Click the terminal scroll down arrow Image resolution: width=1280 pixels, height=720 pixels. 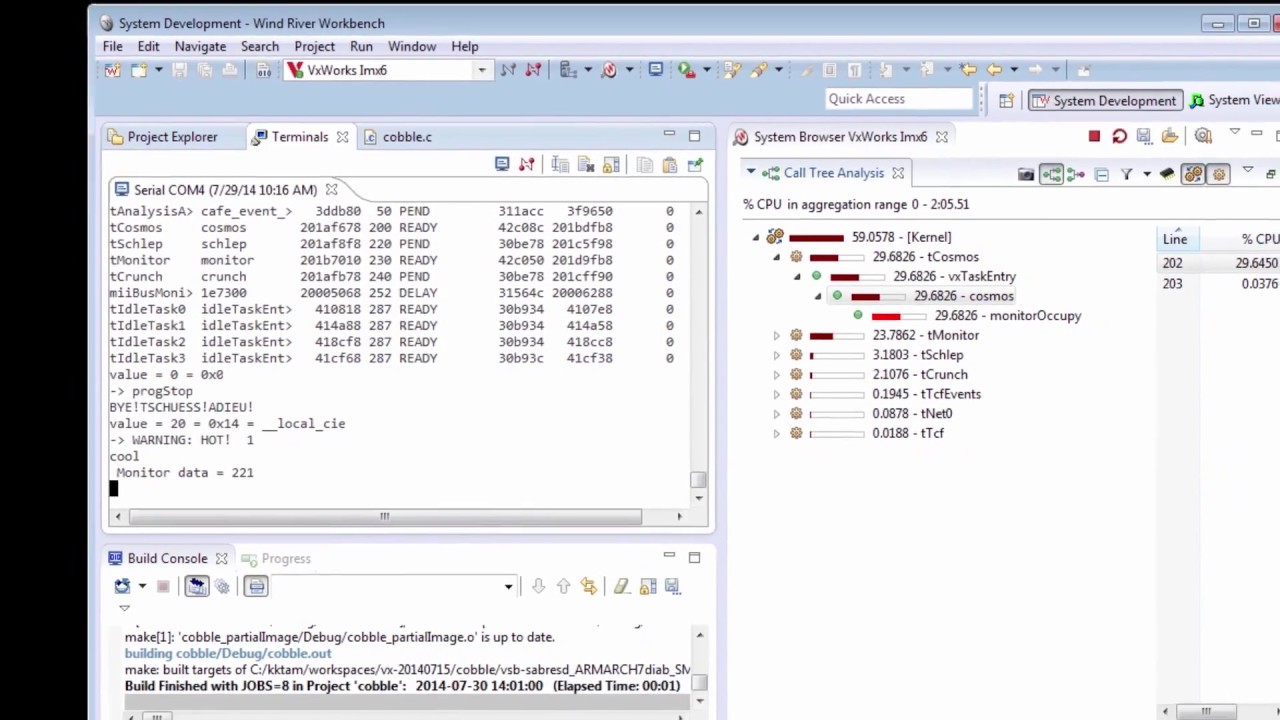pos(698,497)
